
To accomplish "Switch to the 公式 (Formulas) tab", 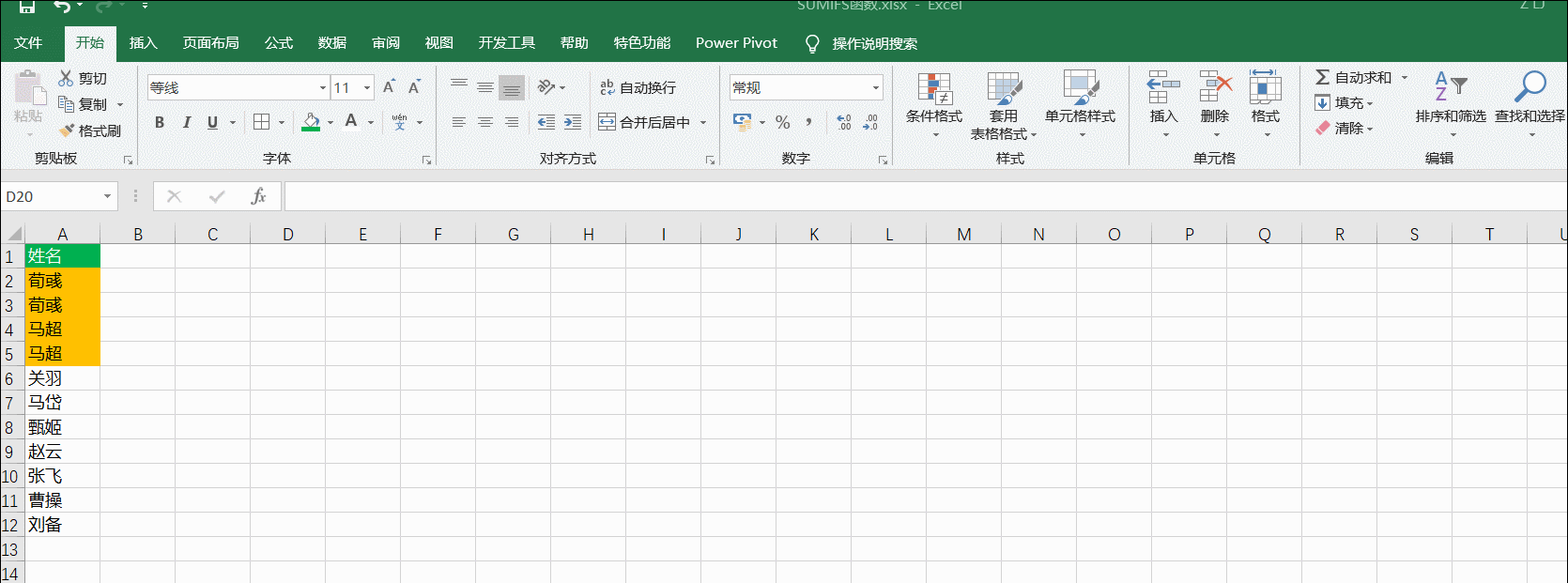I will [x=278, y=43].
